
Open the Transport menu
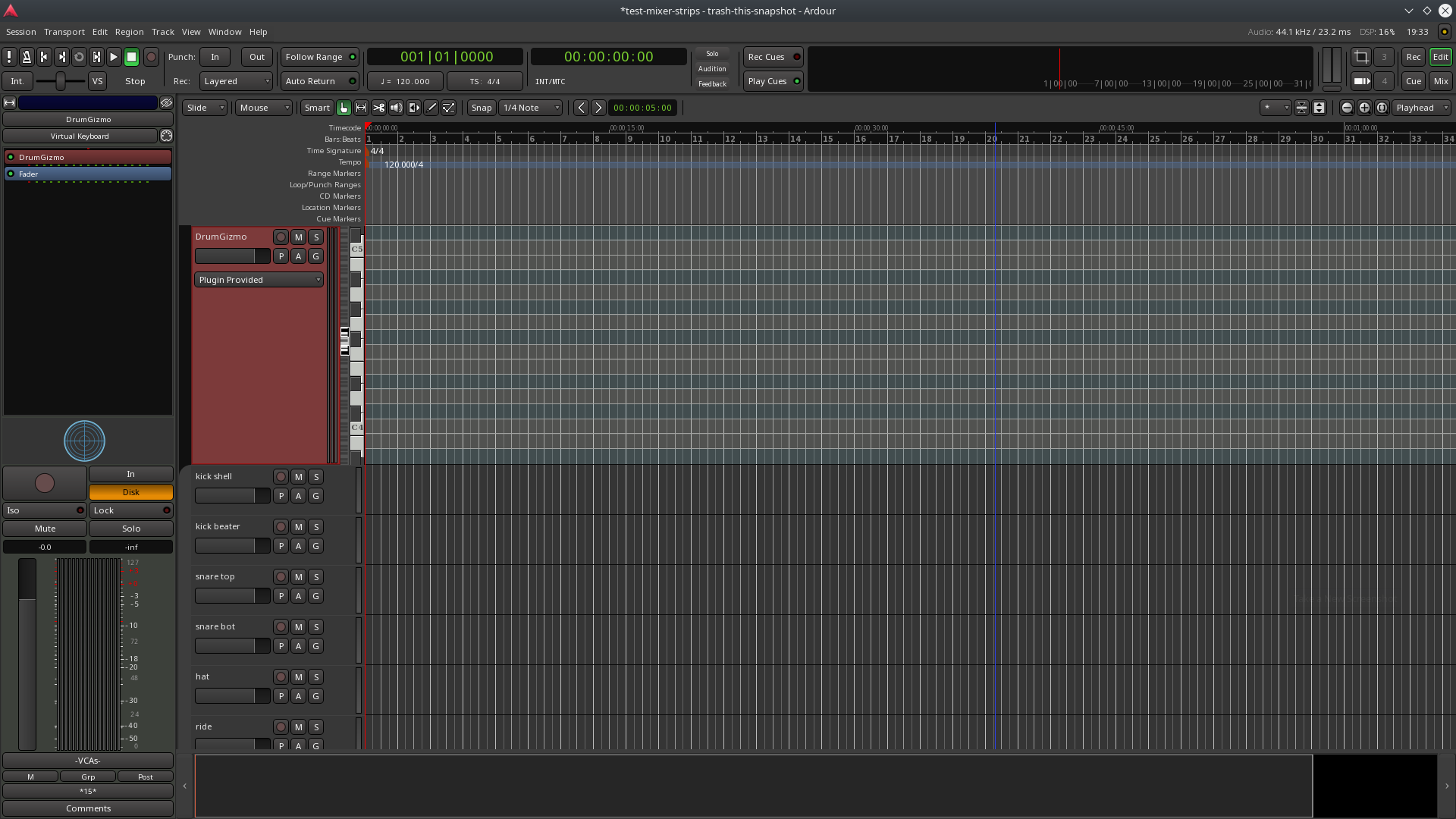coord(64,32)
